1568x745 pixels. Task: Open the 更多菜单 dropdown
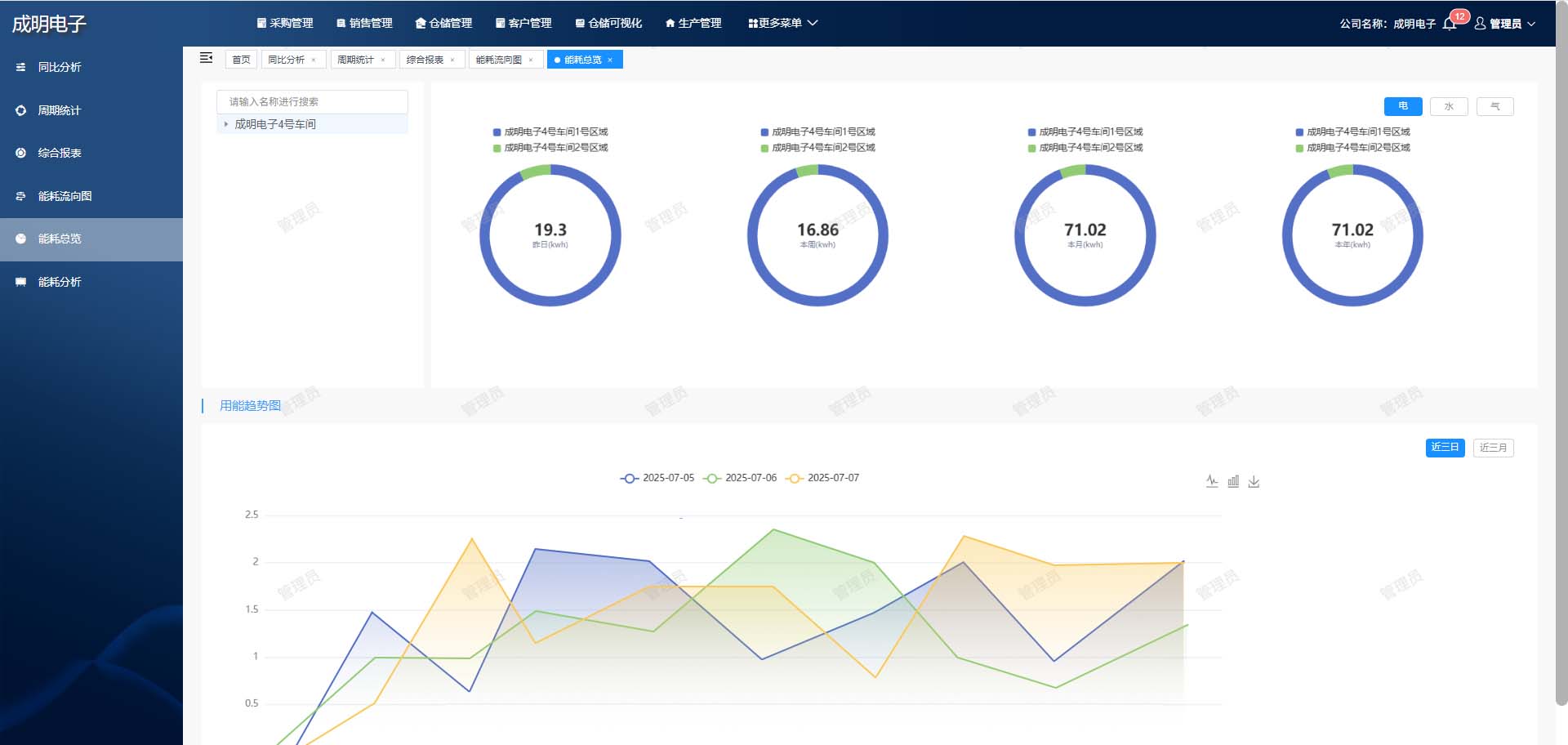pyautogui.click(x=782, y=24)
